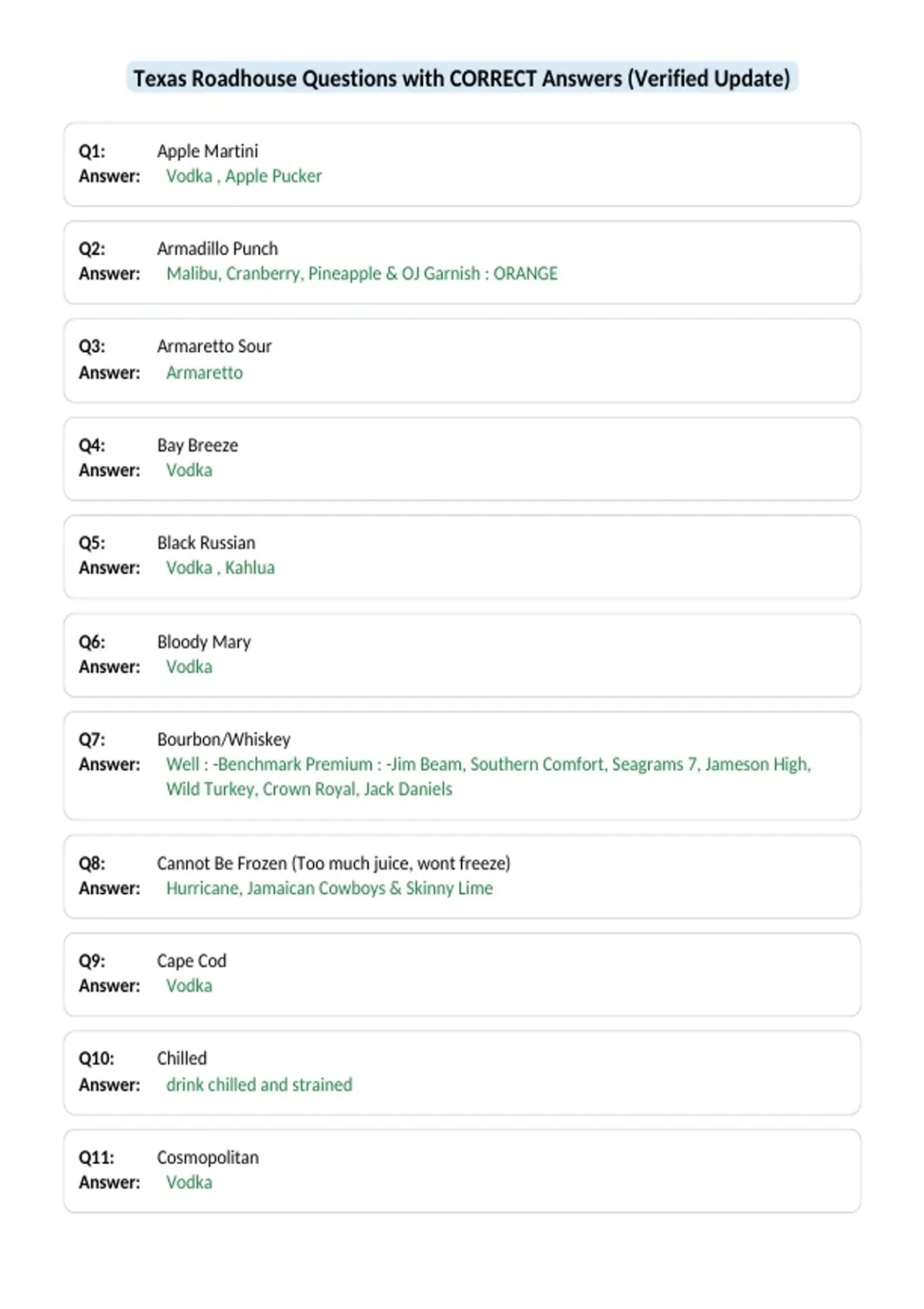The width and height of the screenshot is (924, 1309).
Task: Select the Q10 Chilled question text
Action: click(182, 1059)
